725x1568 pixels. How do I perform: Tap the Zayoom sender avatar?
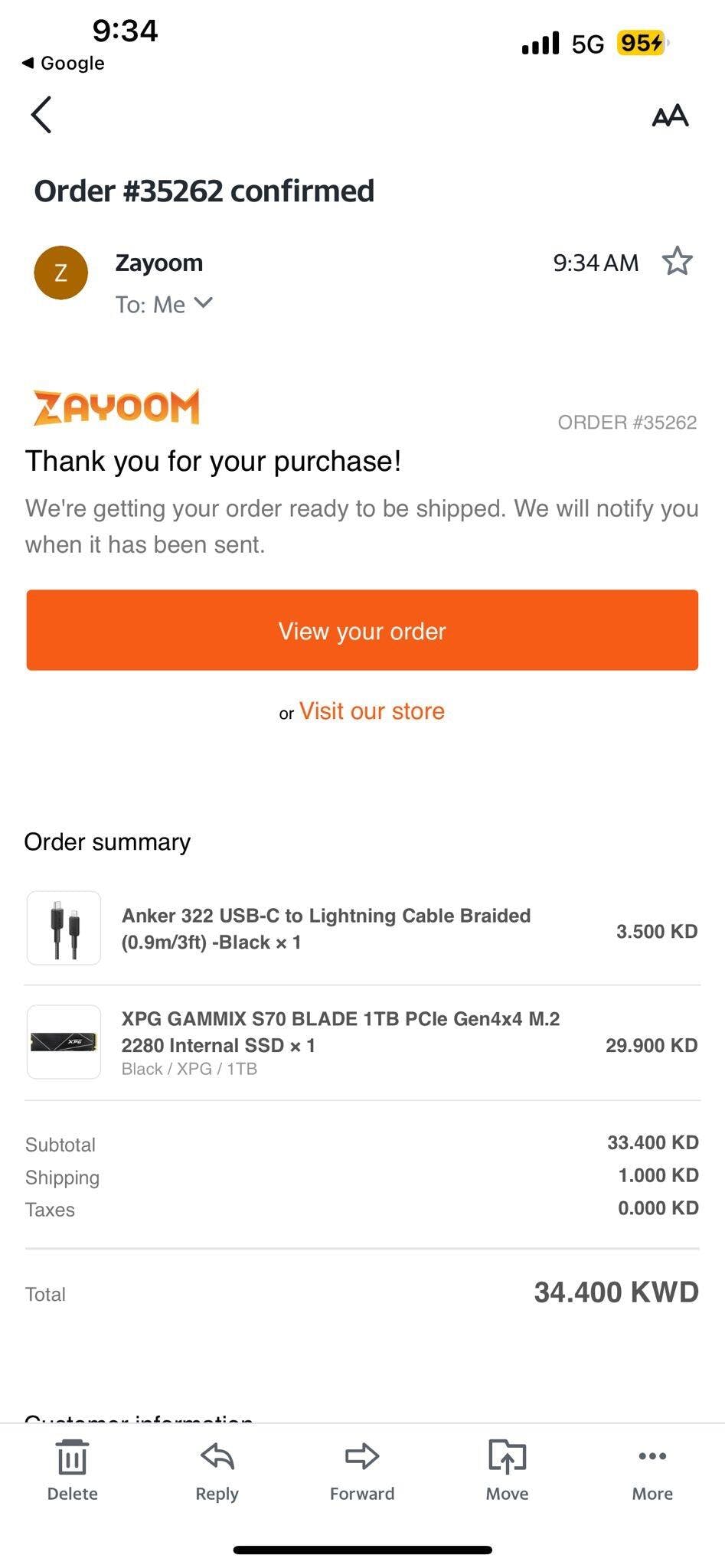point(60,273)
